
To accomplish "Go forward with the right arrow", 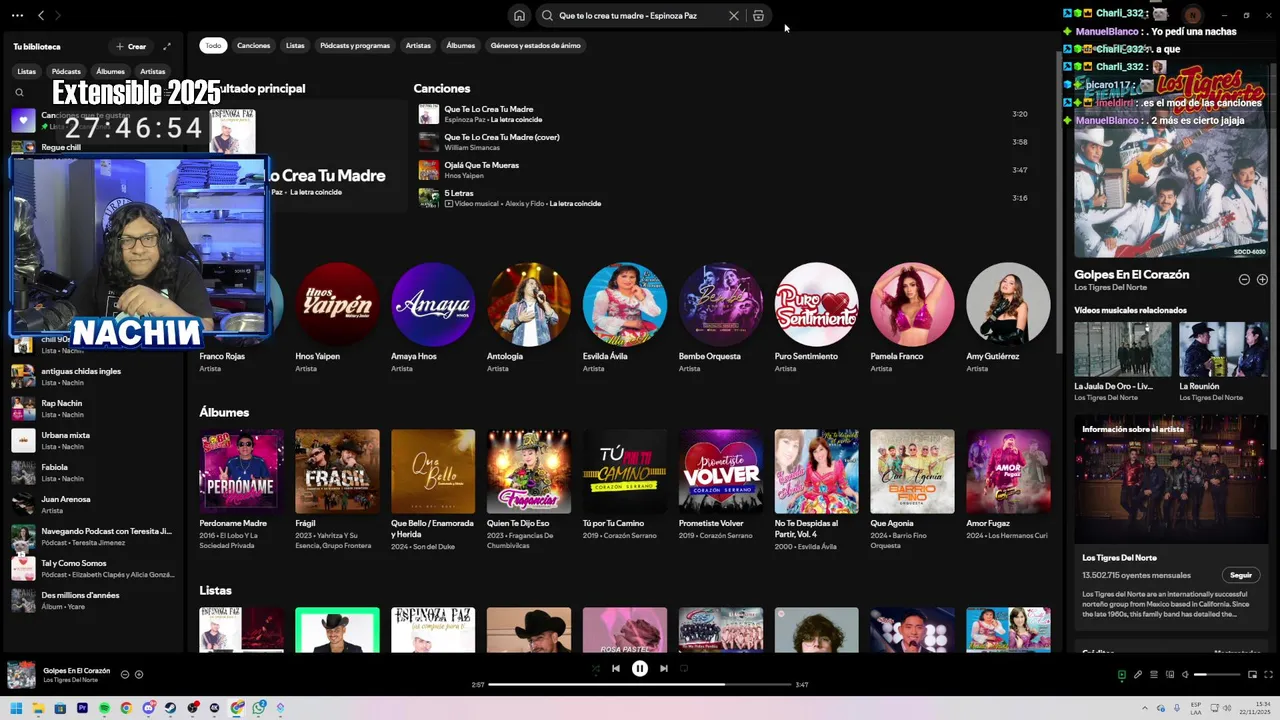I will [x=58, y=15].
